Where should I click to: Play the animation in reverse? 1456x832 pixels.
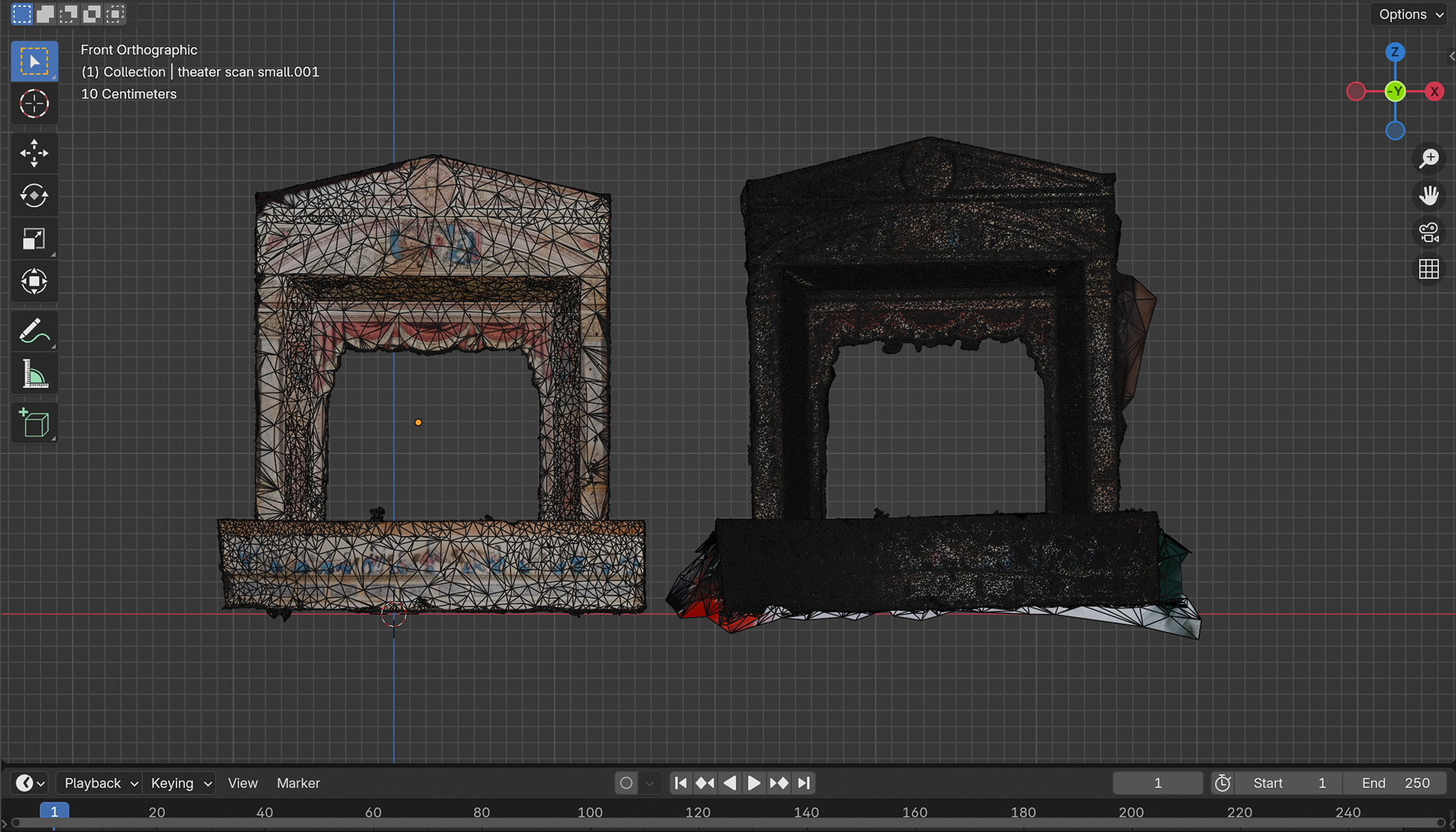pos(730,783)
